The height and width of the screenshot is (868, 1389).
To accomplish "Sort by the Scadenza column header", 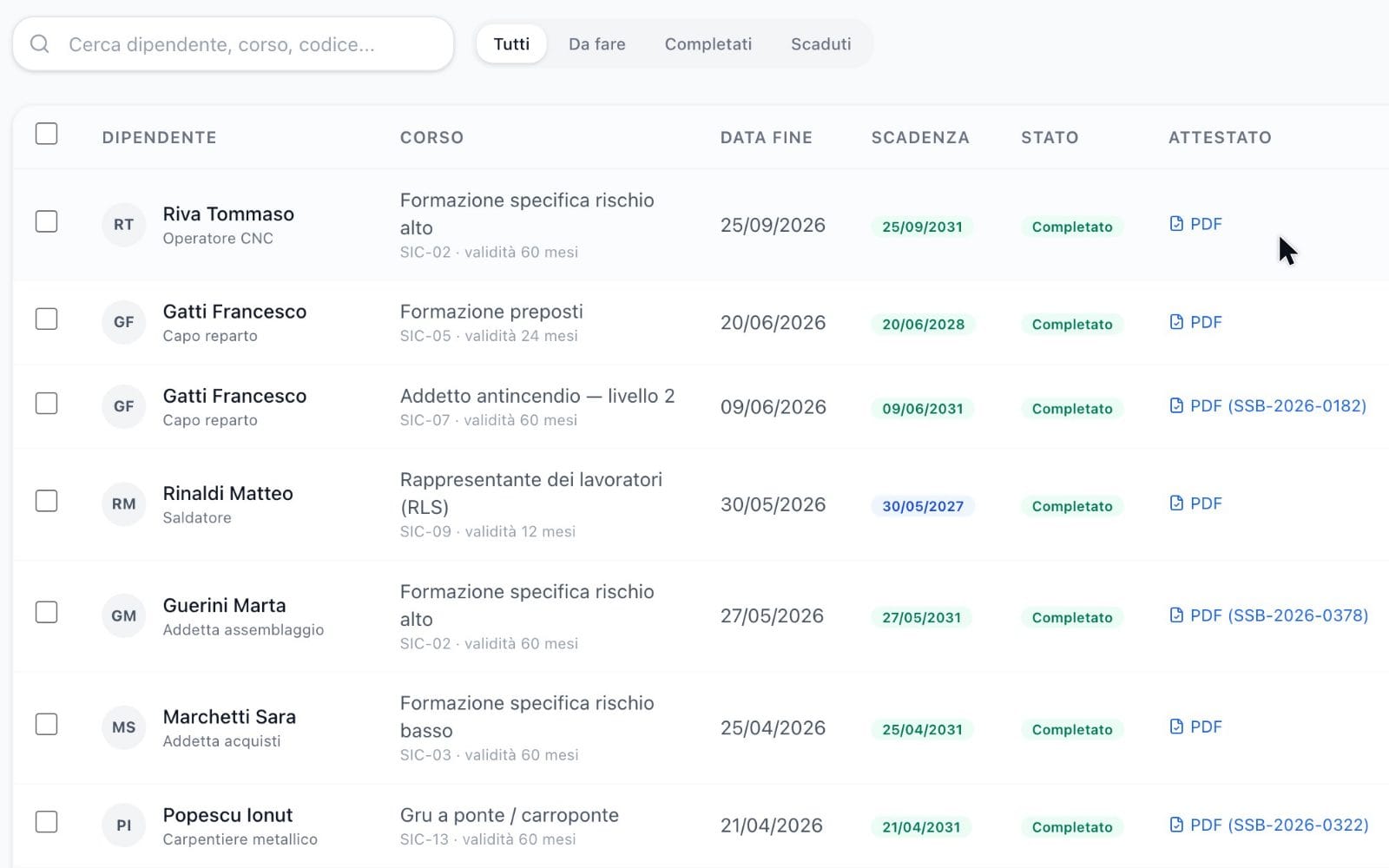I will pos(920,137).
